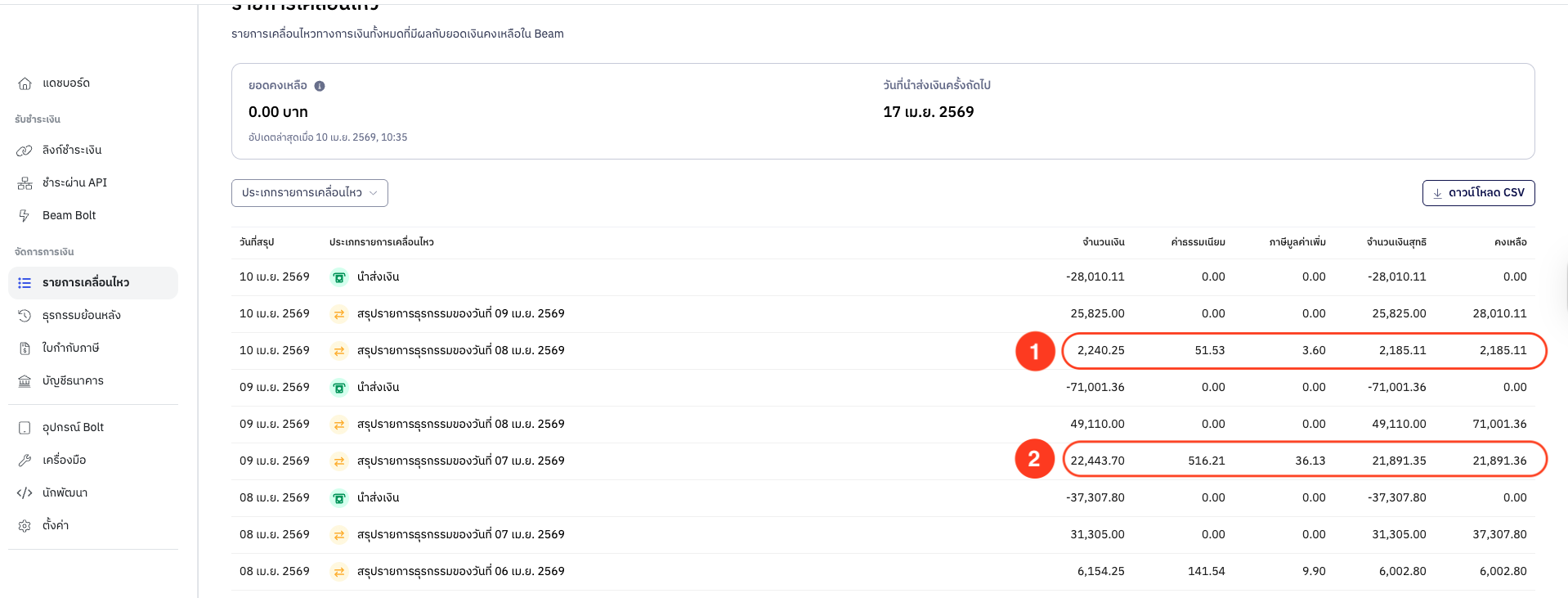Click the balance value 37,307.80
Viewport: 1568px width, 598px height.
pyautogui.click(x=1499, y=535)
